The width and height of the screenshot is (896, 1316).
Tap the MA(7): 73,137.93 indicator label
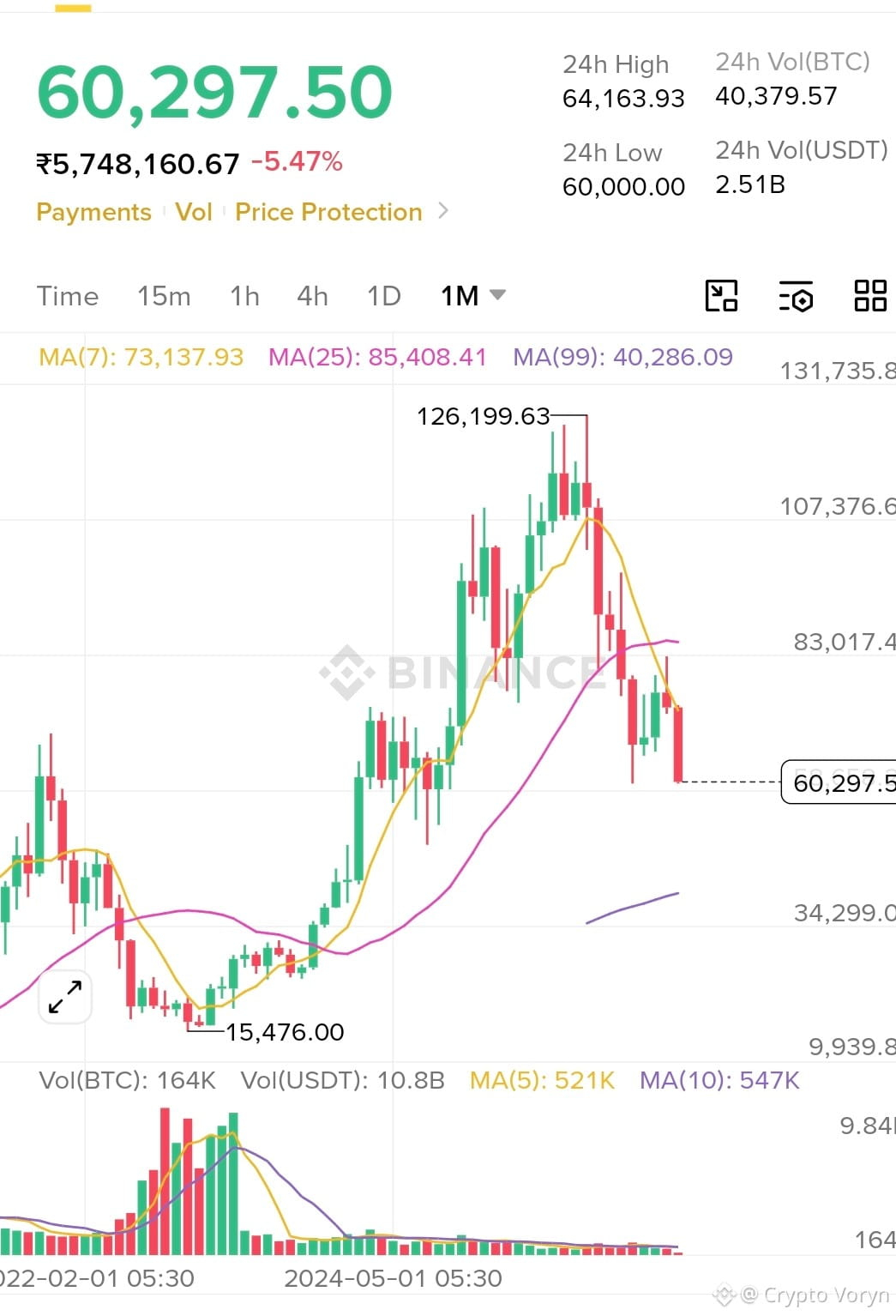141,357
